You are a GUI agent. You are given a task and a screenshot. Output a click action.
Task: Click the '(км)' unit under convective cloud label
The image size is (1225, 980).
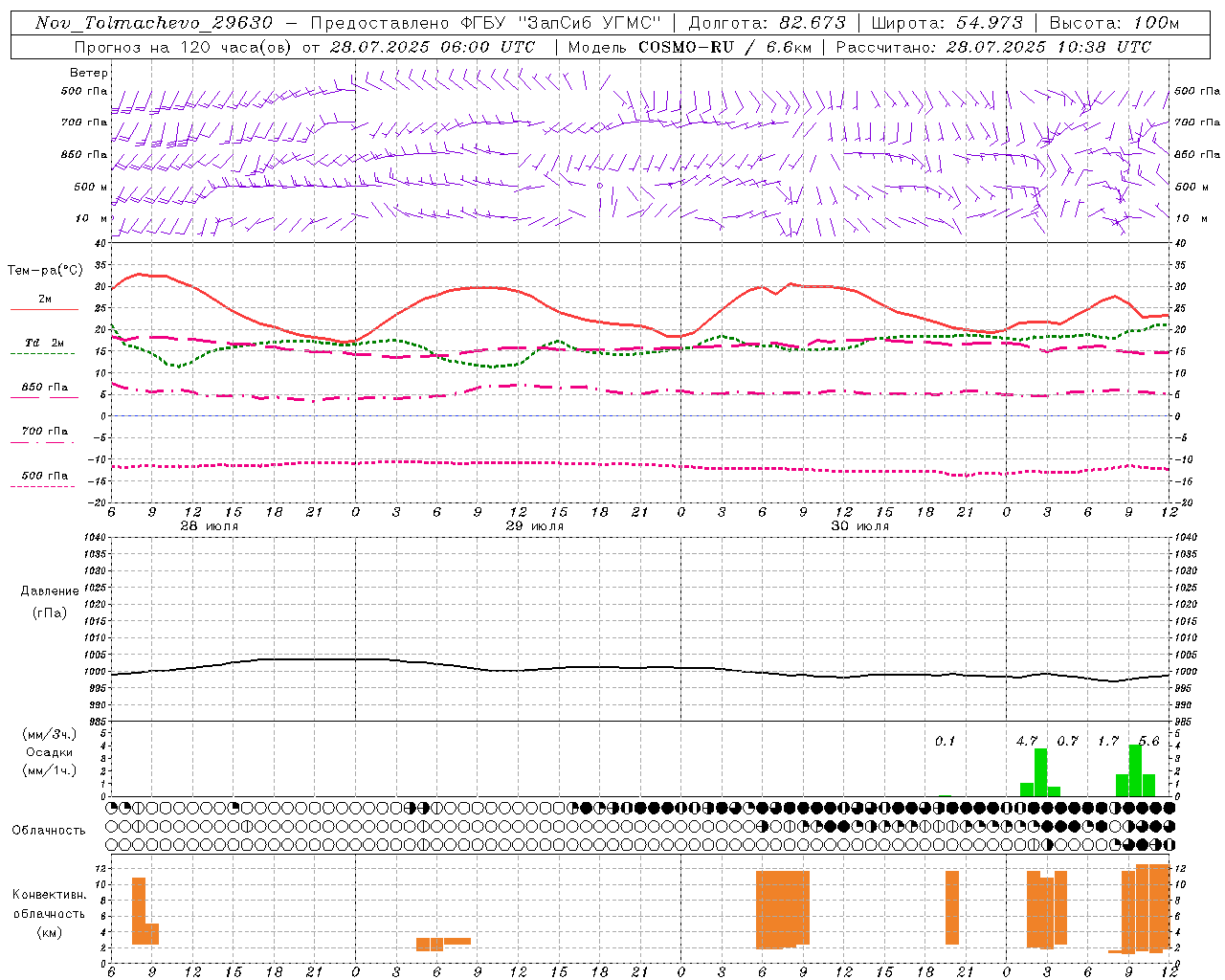(x=49, y=931)
